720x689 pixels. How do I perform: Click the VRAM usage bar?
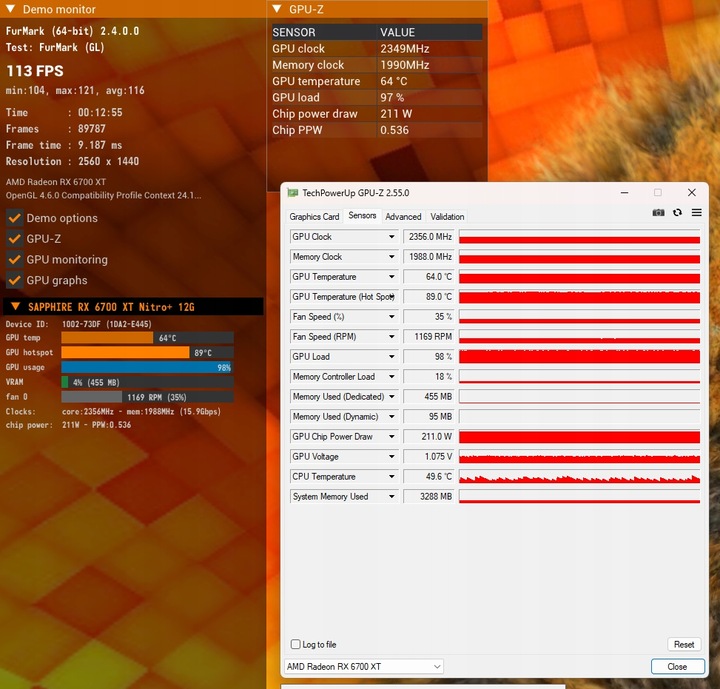(x=147, y=382)
